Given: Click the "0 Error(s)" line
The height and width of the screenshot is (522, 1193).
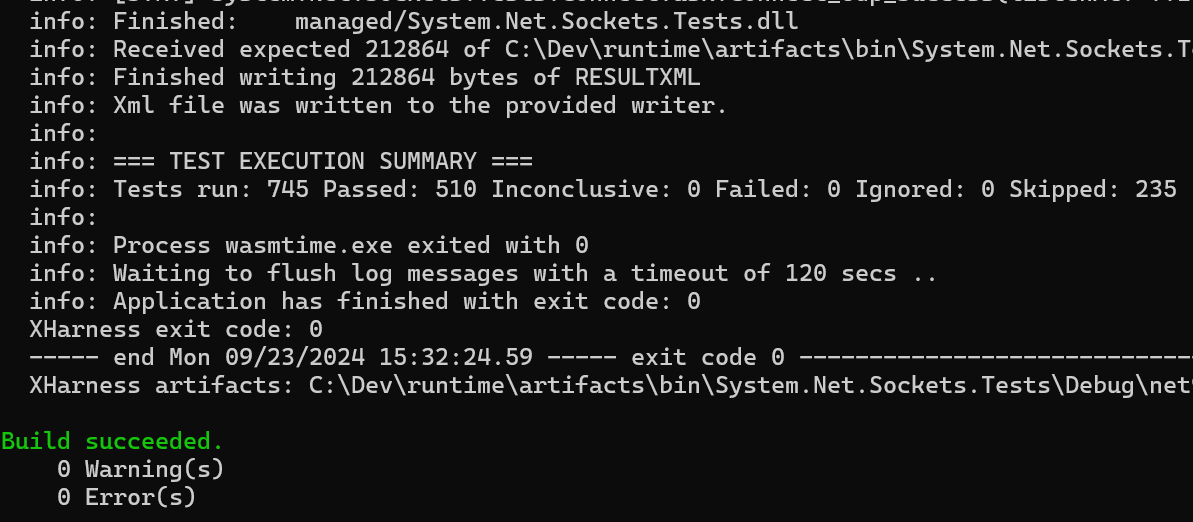Looking at the screenshot, I should (x=126, y=497).
